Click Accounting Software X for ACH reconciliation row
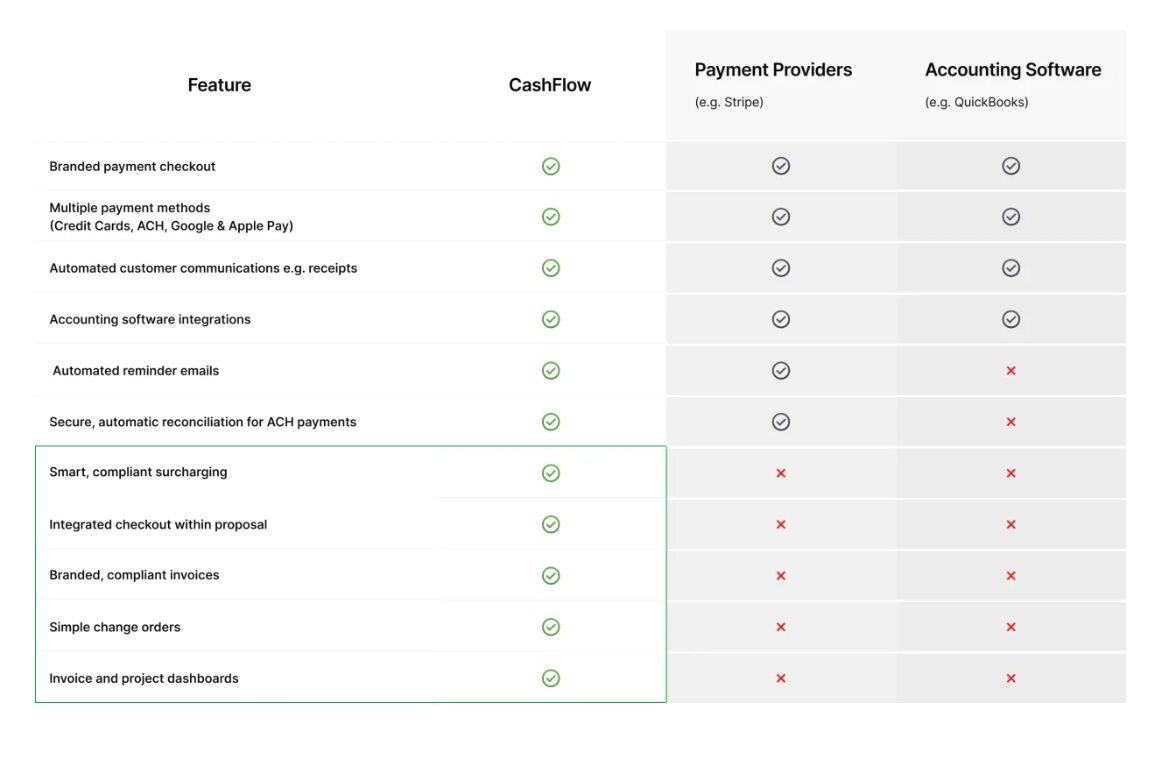 pyautogui.click(x=1011, y=422)
